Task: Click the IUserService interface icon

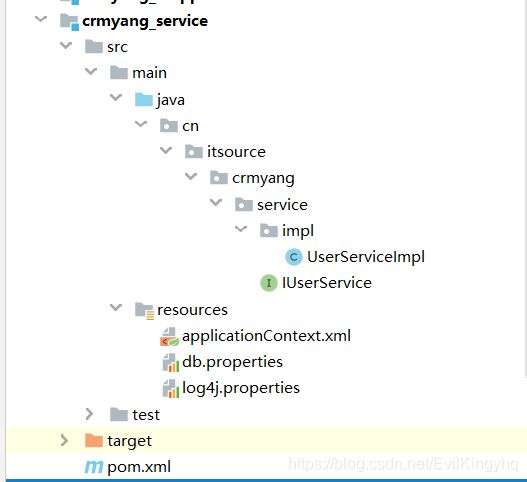Action: click(269, 283)
